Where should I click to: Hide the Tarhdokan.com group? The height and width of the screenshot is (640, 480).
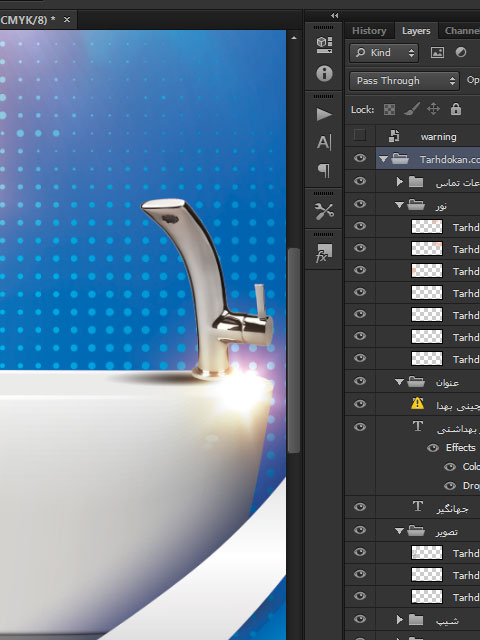(x=360, y=158)
